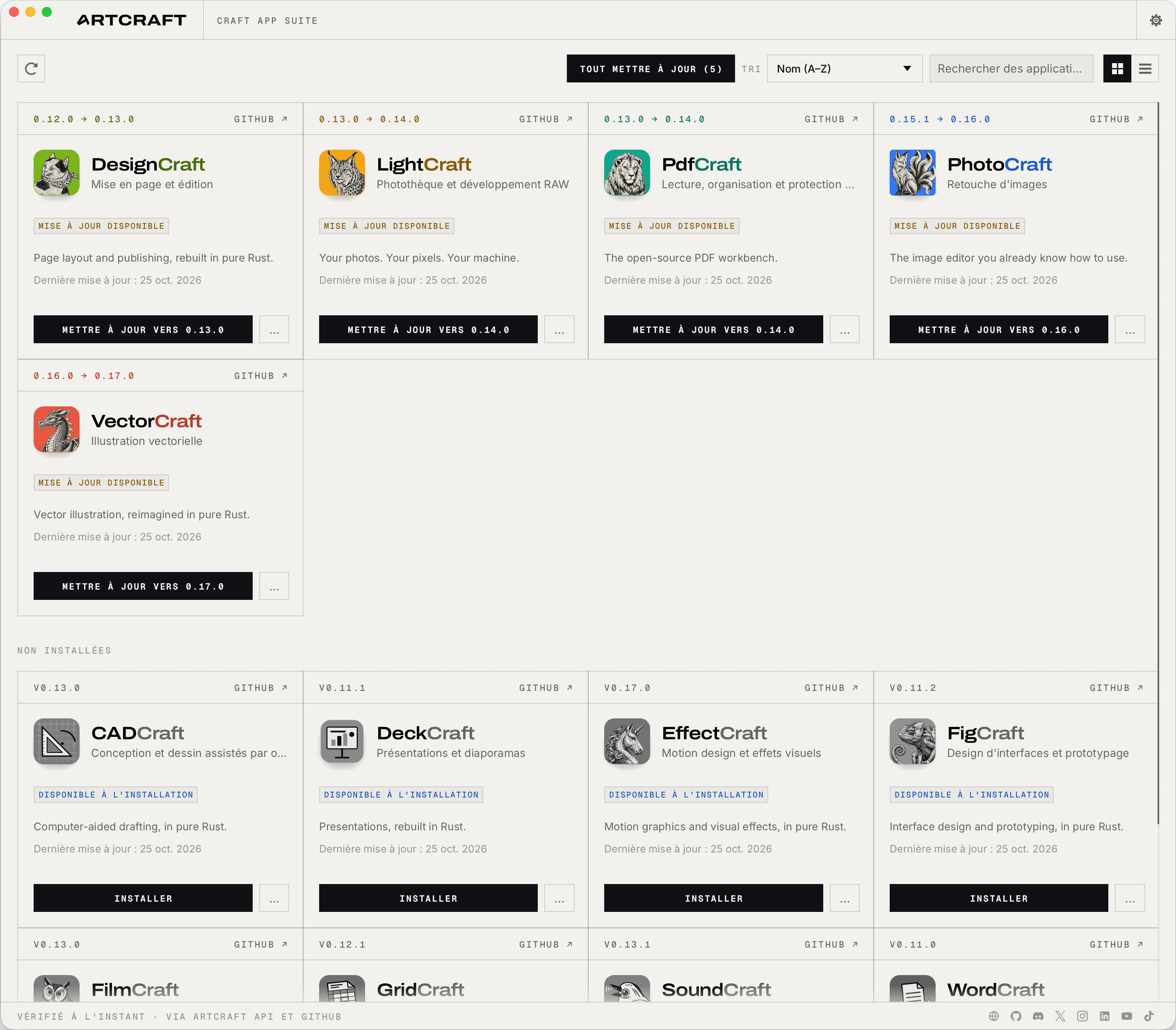1176x1030 pixels.
Task: Update DesignCraft to version 0.13.0
Action: 143,329
